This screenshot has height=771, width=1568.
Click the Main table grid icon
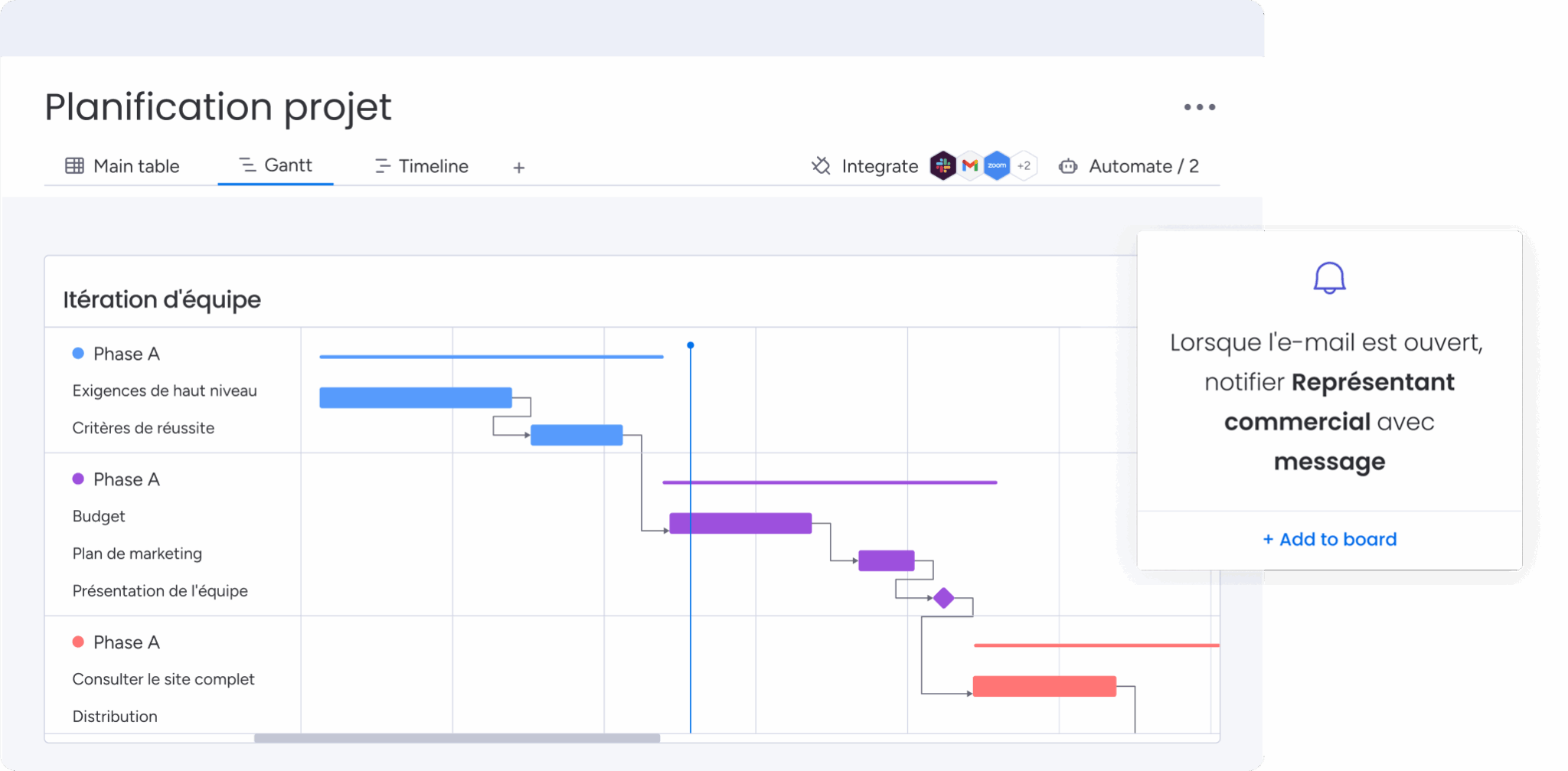click(74, 165)
